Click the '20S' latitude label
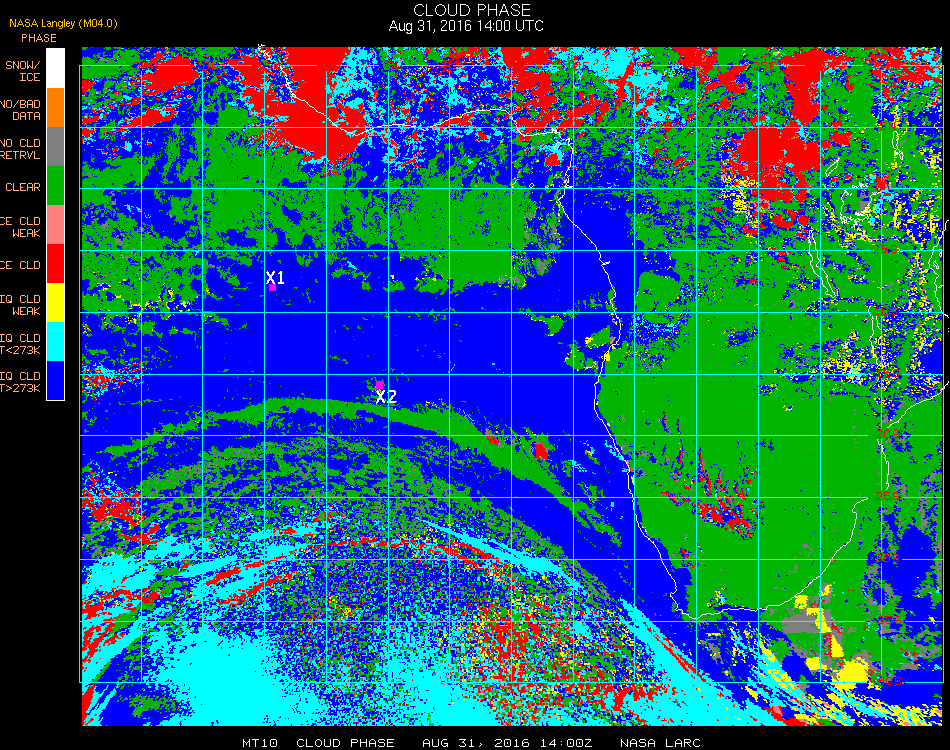950x750 pixels. click(x=888, y=434)
